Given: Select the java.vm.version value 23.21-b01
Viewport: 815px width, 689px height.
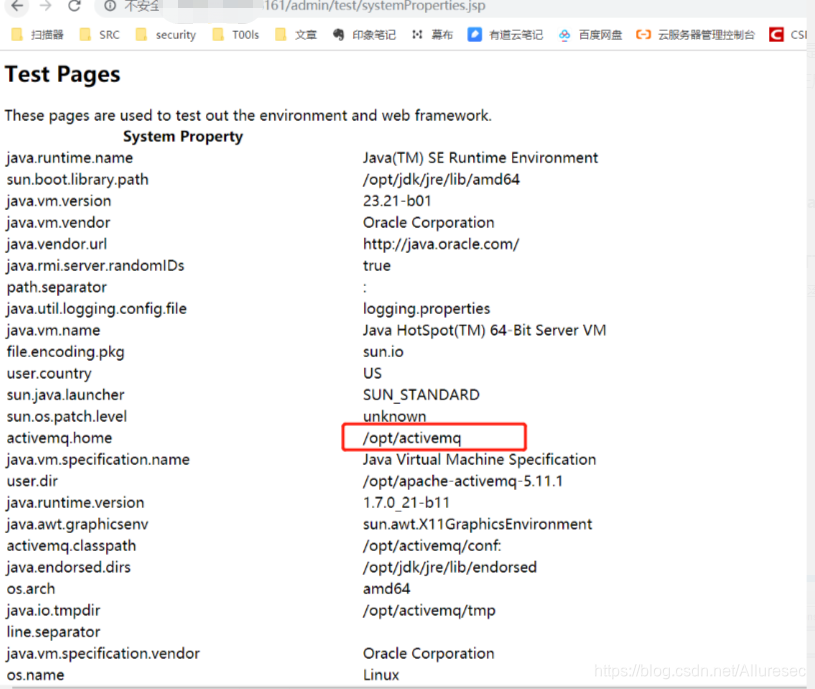Looking at the screenshot, I should point(397,201).
